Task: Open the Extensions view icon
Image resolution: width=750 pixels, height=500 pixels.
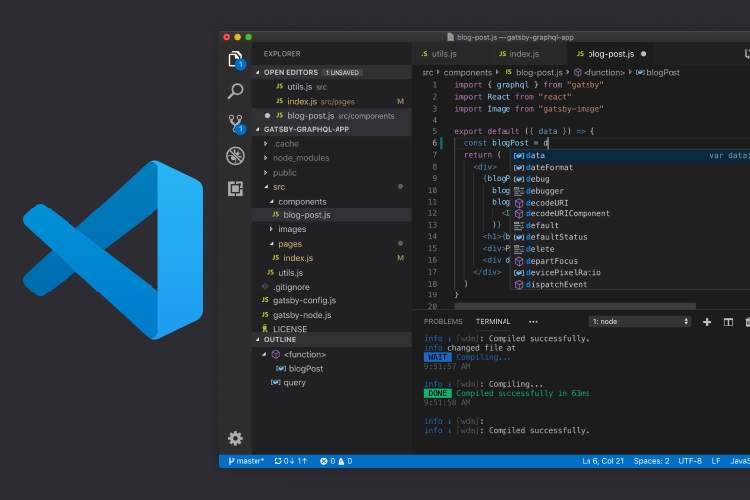Action: pos(235,188)
